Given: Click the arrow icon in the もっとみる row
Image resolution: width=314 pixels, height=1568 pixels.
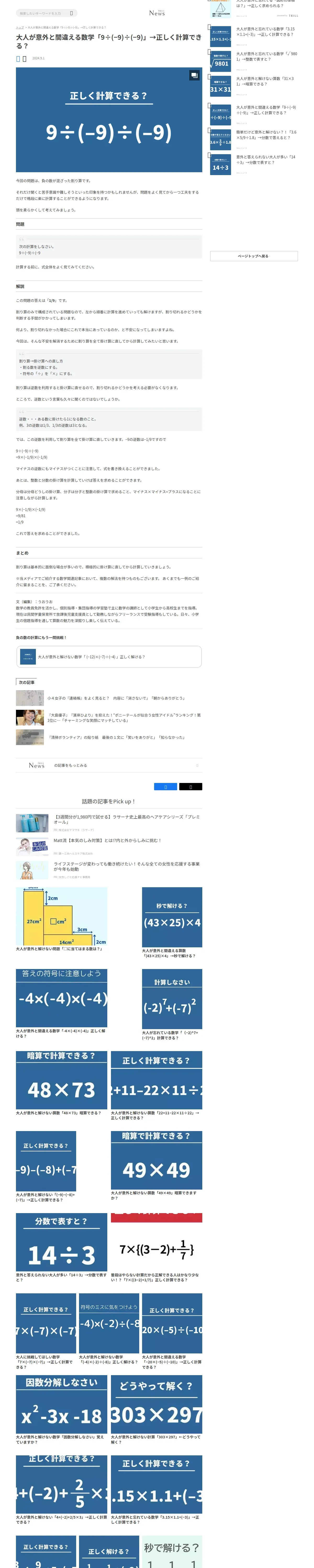Looking at the screenshot, I should [x=197, y=766].
